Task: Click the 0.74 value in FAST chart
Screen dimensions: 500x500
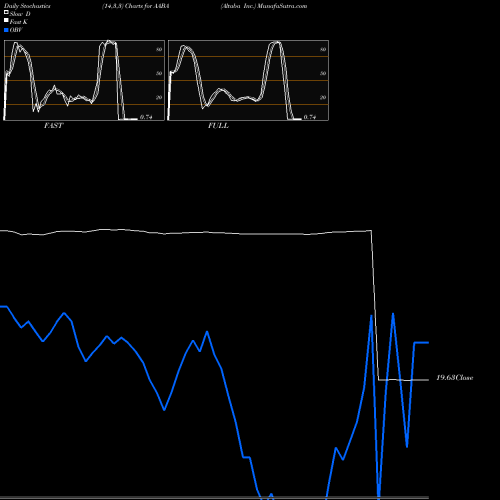Action: pos(146,117)
